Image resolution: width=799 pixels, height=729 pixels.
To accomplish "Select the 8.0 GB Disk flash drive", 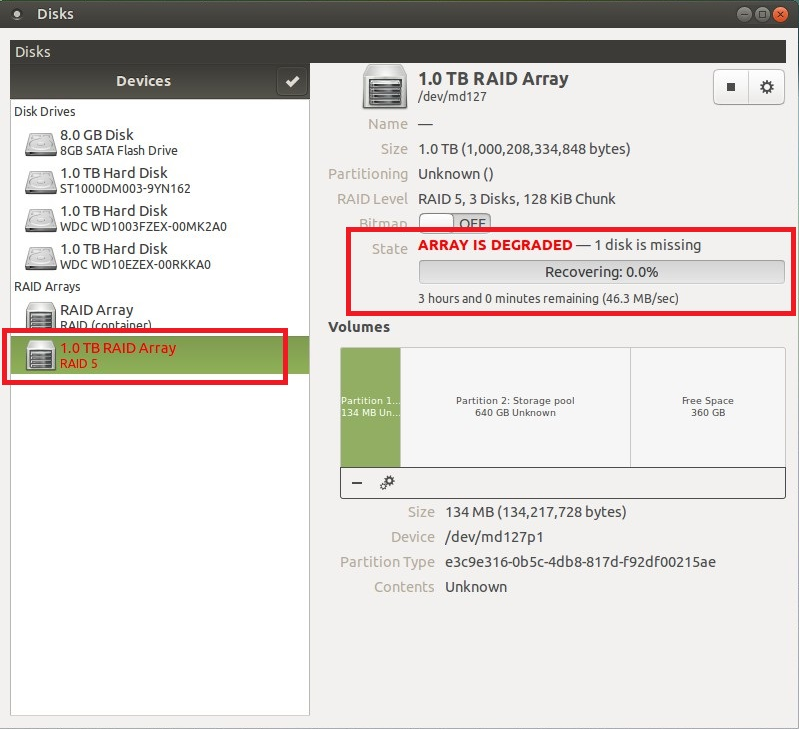I will click(x=160, y=143).
